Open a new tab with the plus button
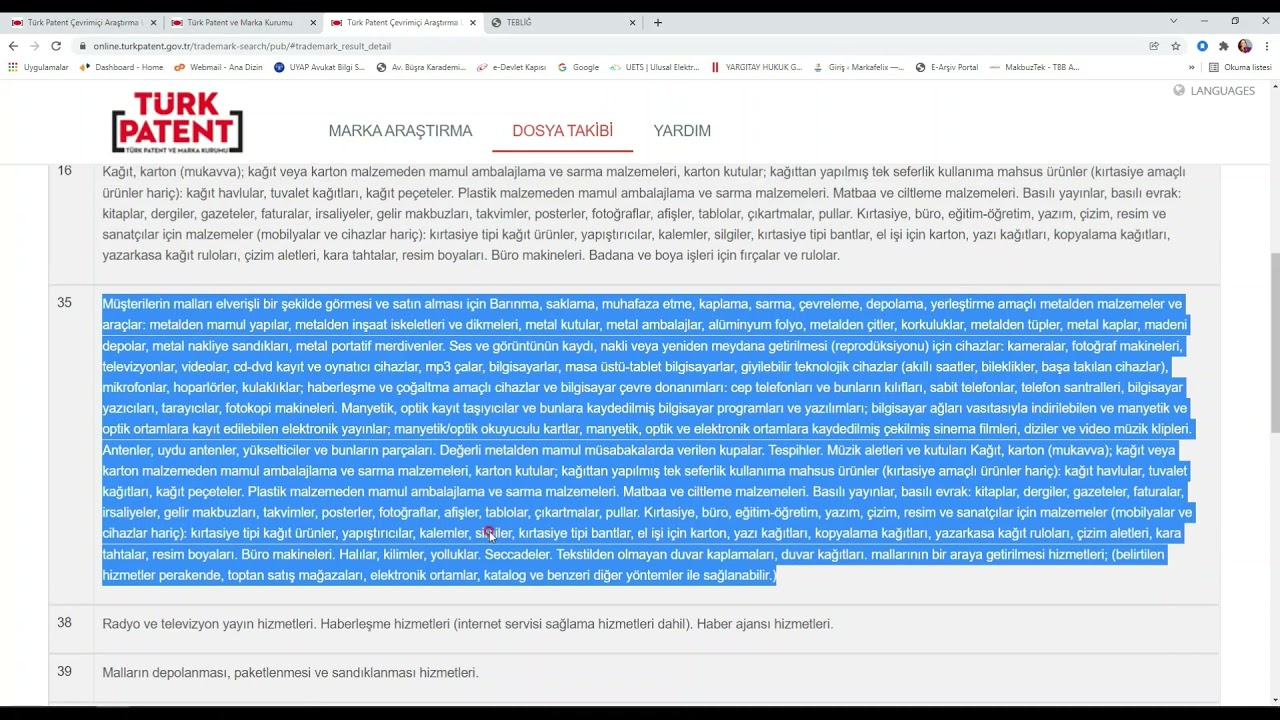 click(x=657, y=22)
